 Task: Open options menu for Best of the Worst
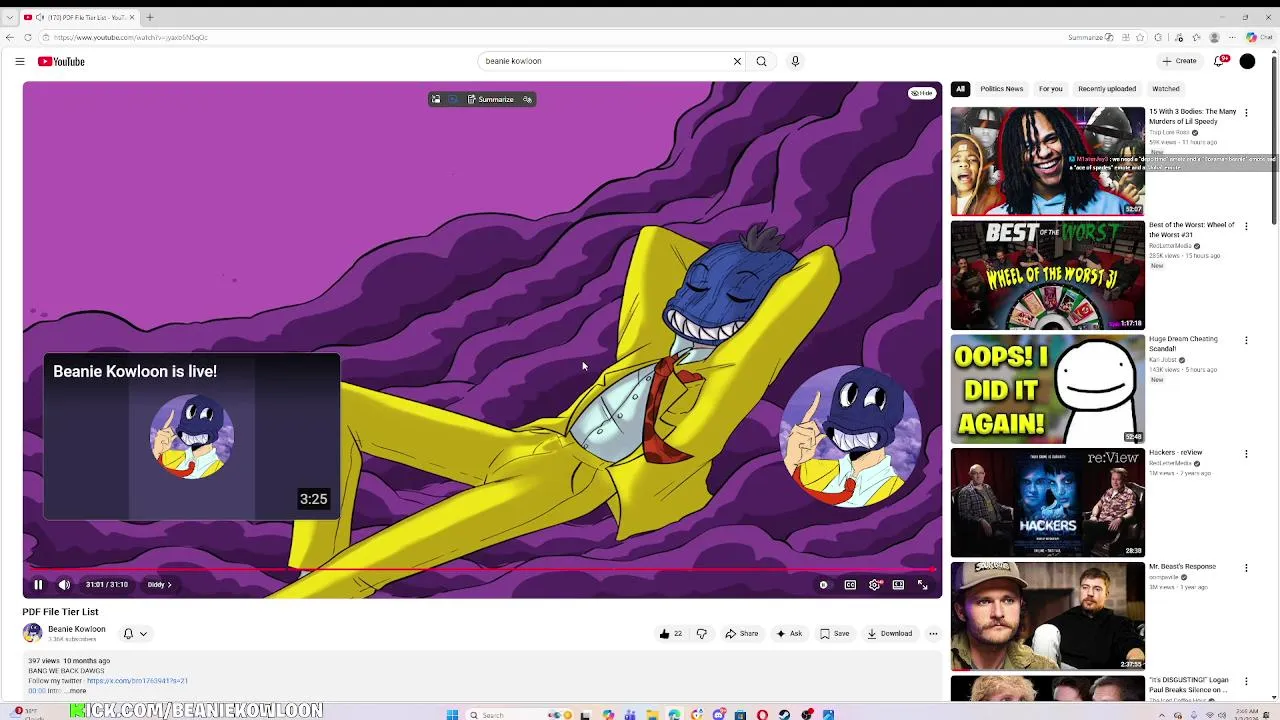click(1246, 226)
